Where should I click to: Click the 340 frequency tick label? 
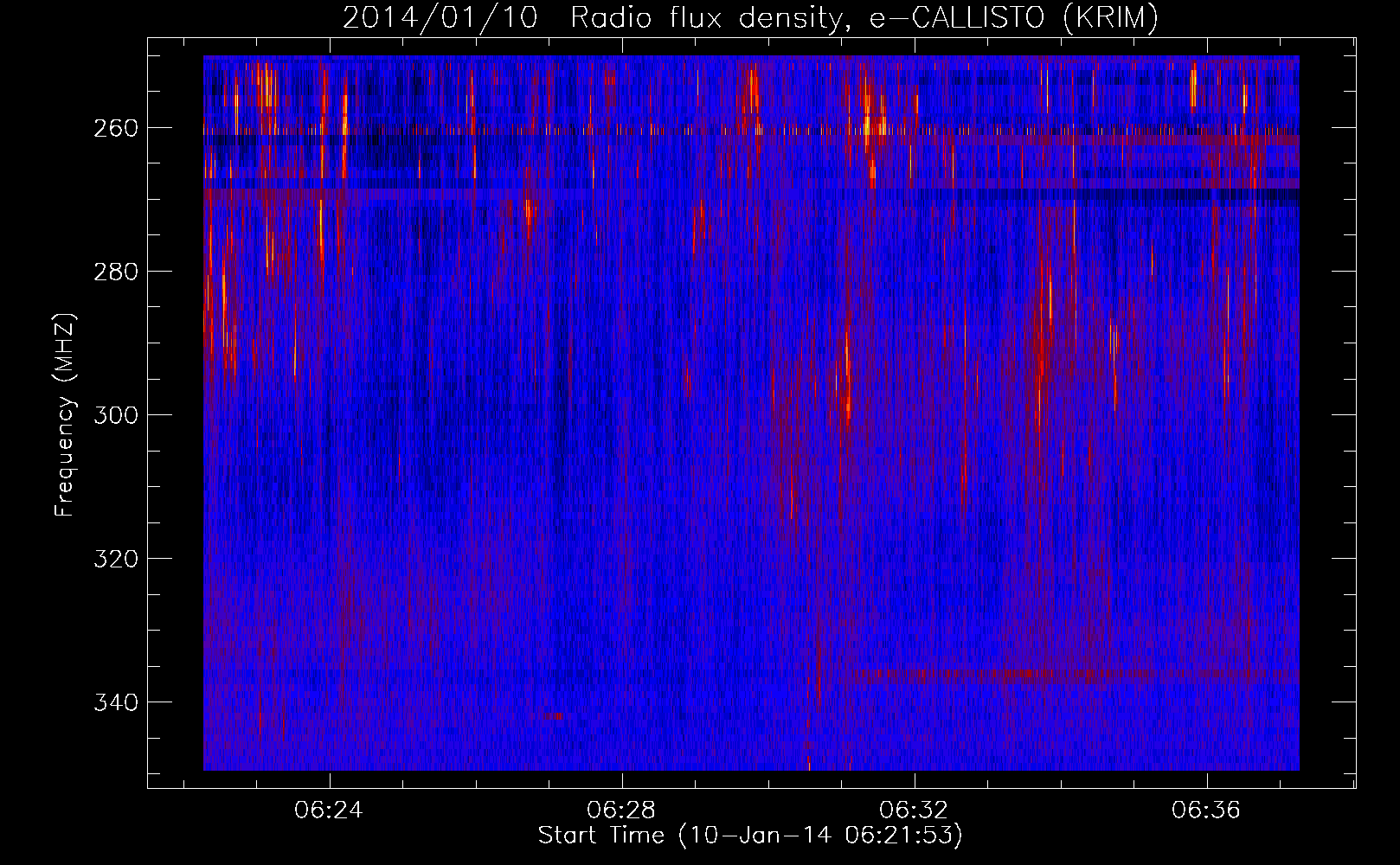pos(115,702)
